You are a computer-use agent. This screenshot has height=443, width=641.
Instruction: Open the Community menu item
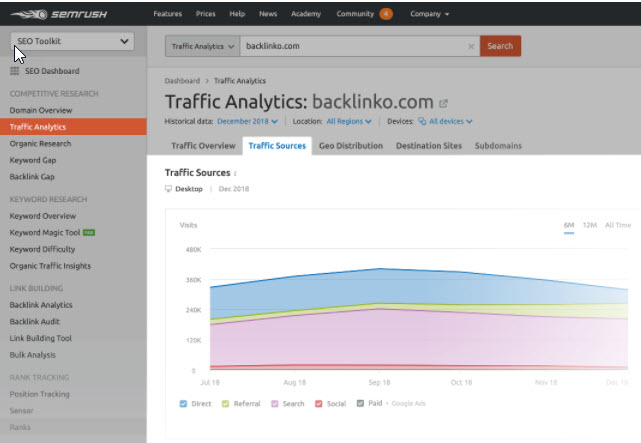point(355,14)
